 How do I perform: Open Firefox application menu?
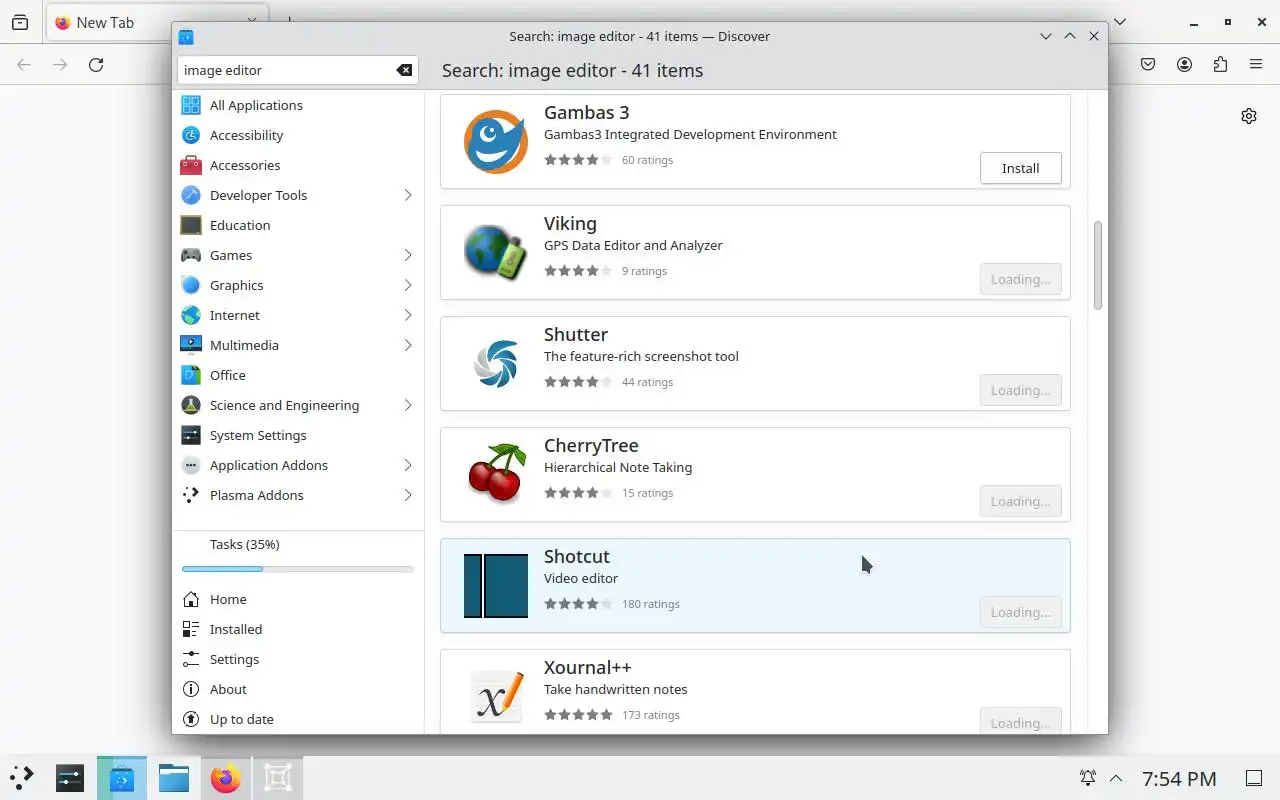pyautogui.click(x=1256, y=65)
